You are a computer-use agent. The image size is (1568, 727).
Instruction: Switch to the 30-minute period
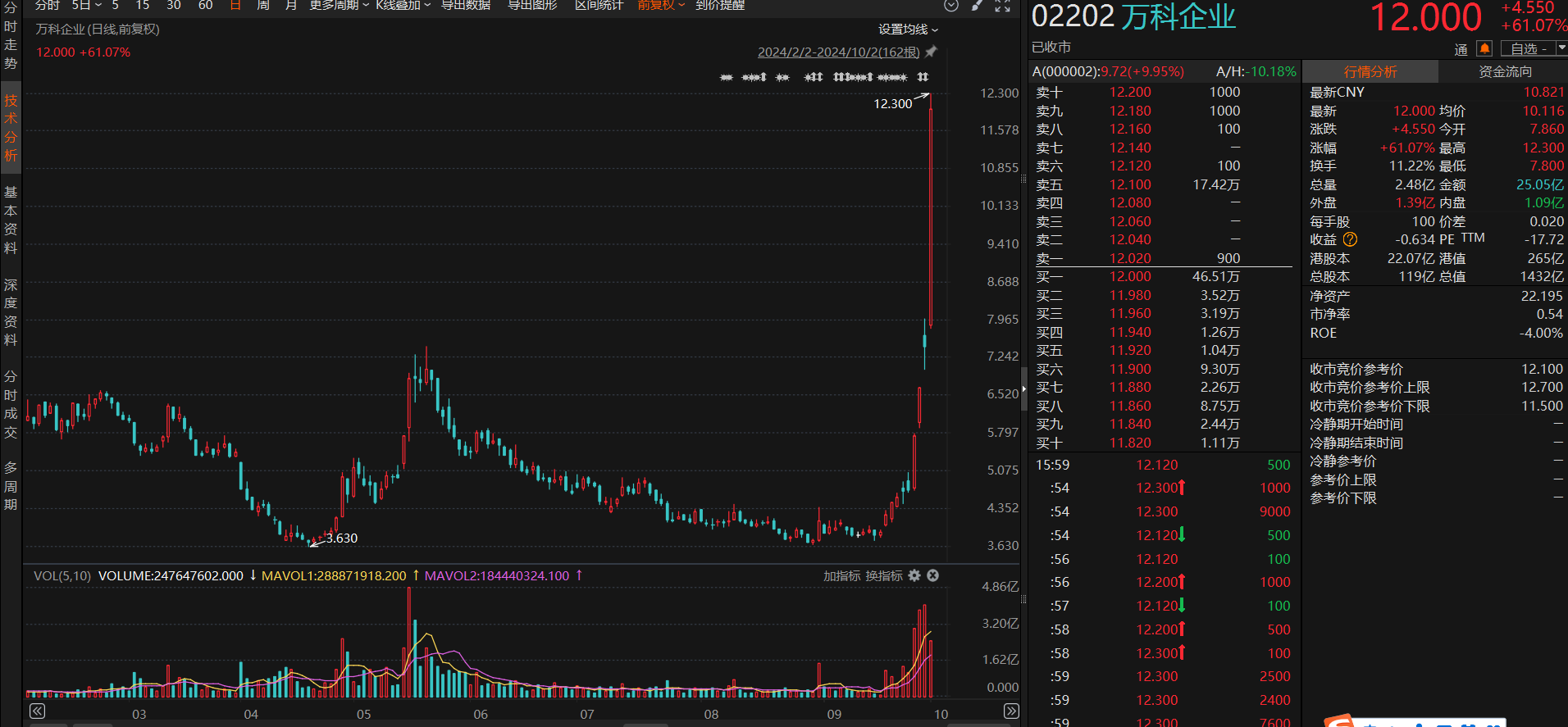(174, 6)
